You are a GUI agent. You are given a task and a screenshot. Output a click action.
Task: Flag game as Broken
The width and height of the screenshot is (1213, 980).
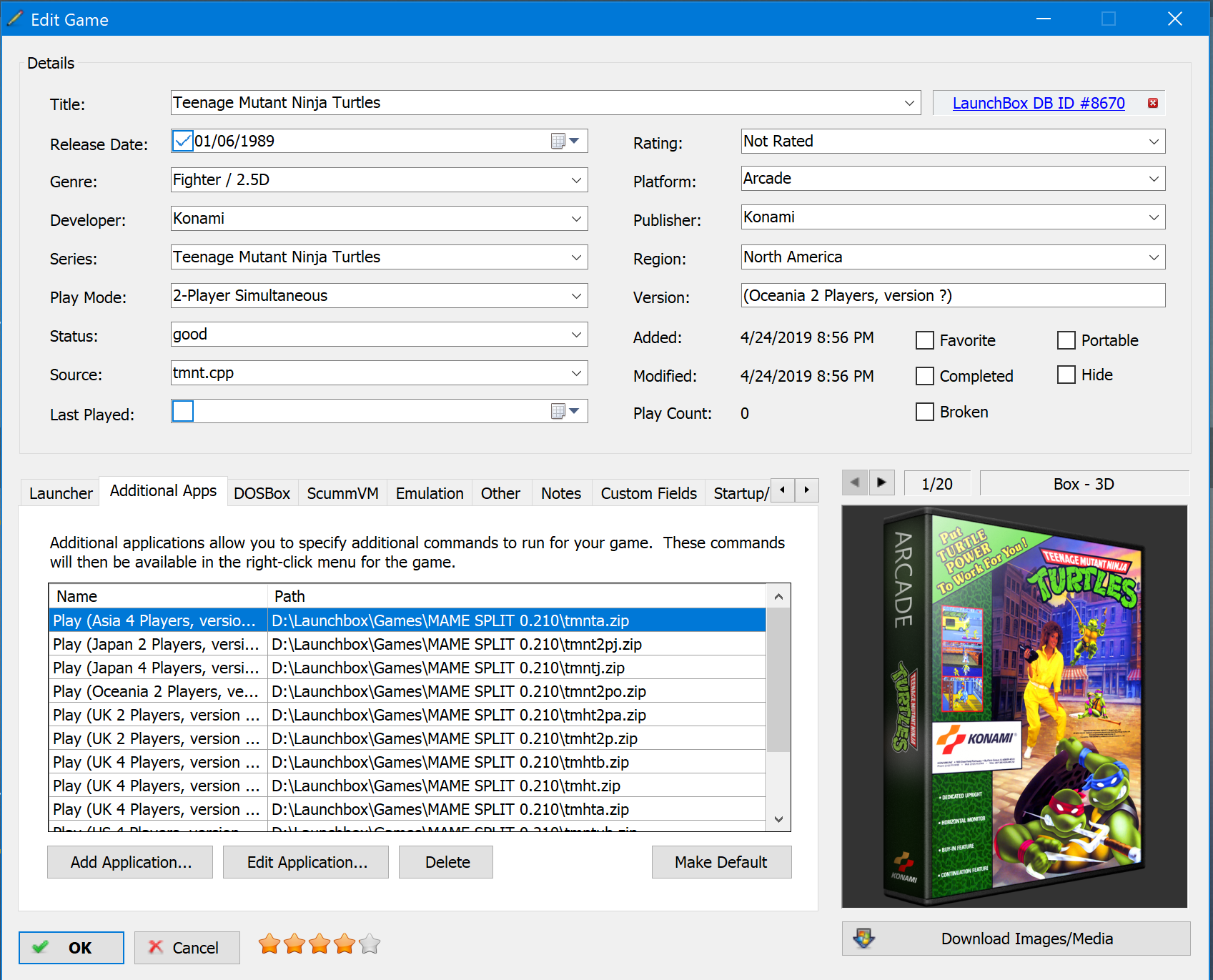[x=925, y=412]
